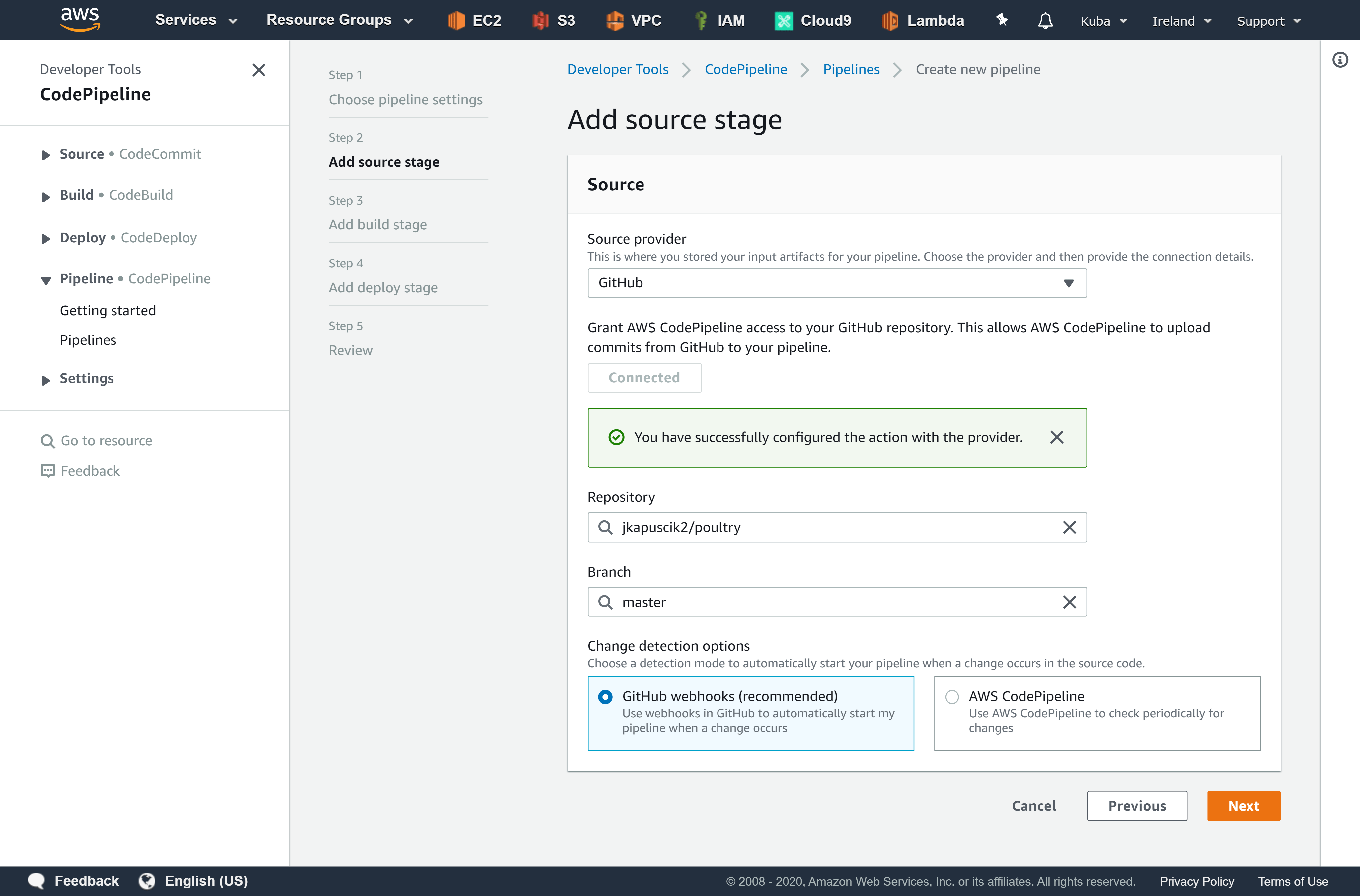This screenshot has width=1360, height=896.
Task: Click the Repository search field
Action: (837, 527)
